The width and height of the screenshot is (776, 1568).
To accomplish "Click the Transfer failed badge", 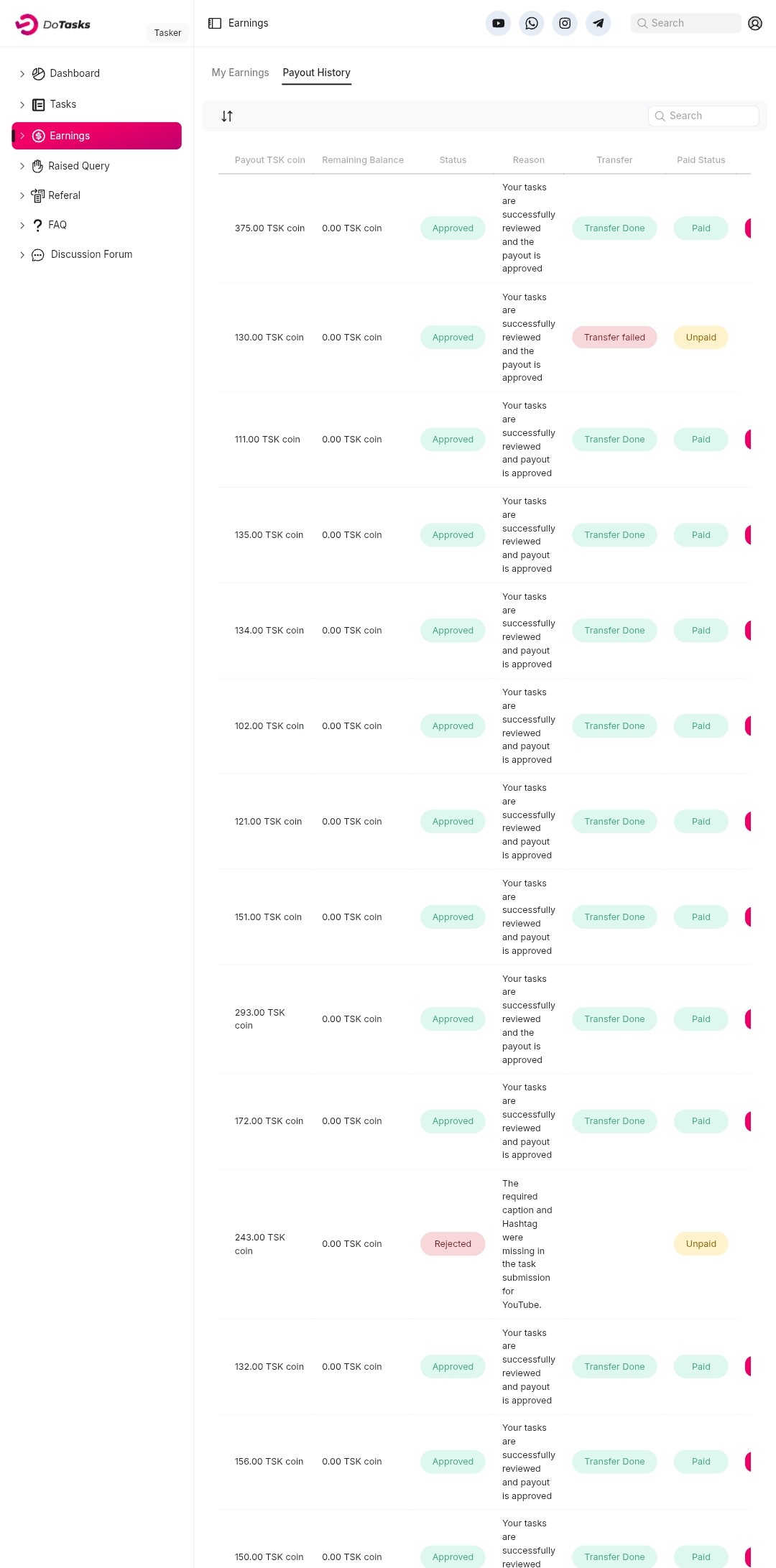I will (614, 338).
